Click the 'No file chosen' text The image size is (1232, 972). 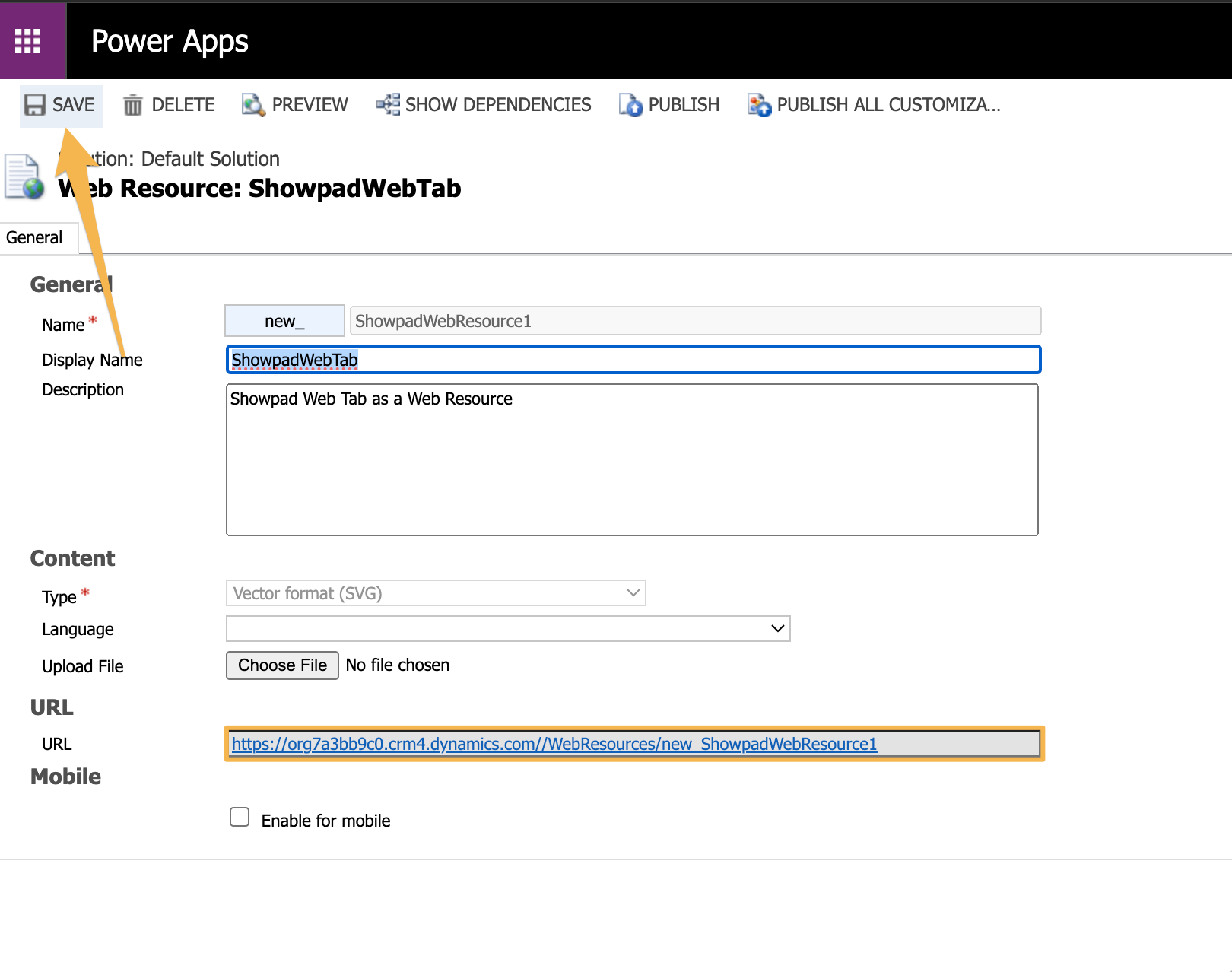(x=397, y=665)
